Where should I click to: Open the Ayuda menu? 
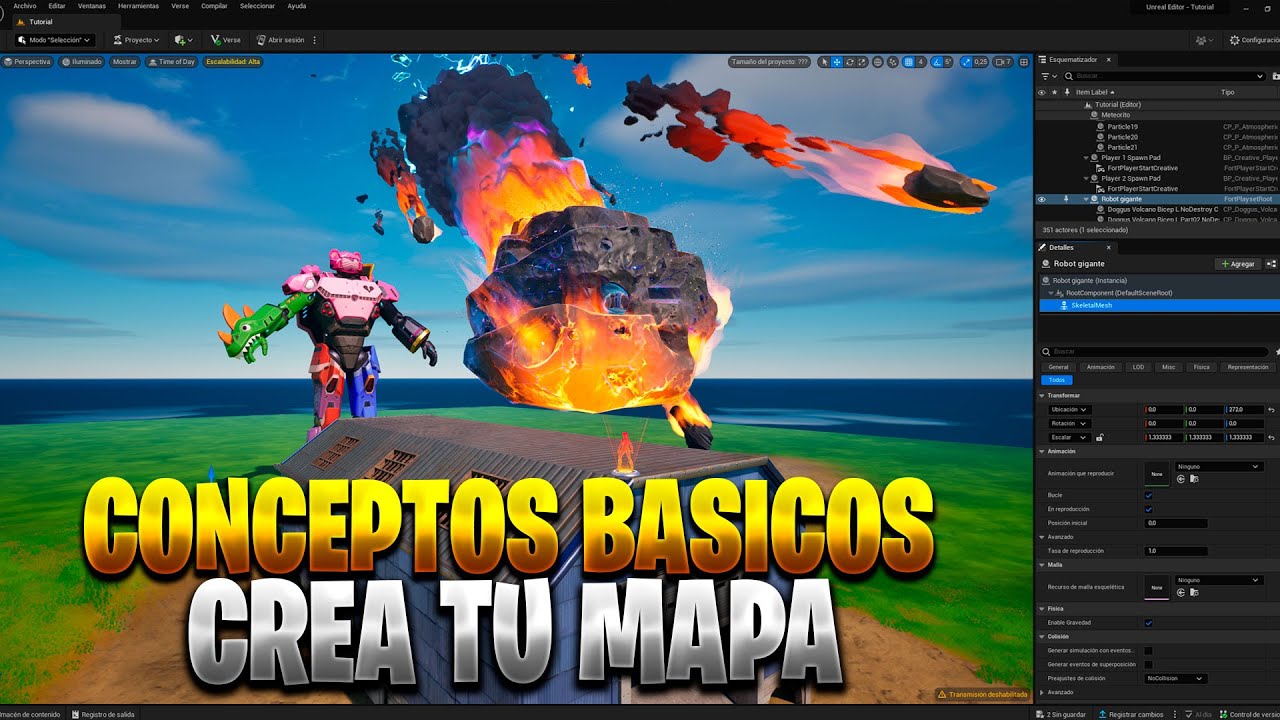point(297,6)
